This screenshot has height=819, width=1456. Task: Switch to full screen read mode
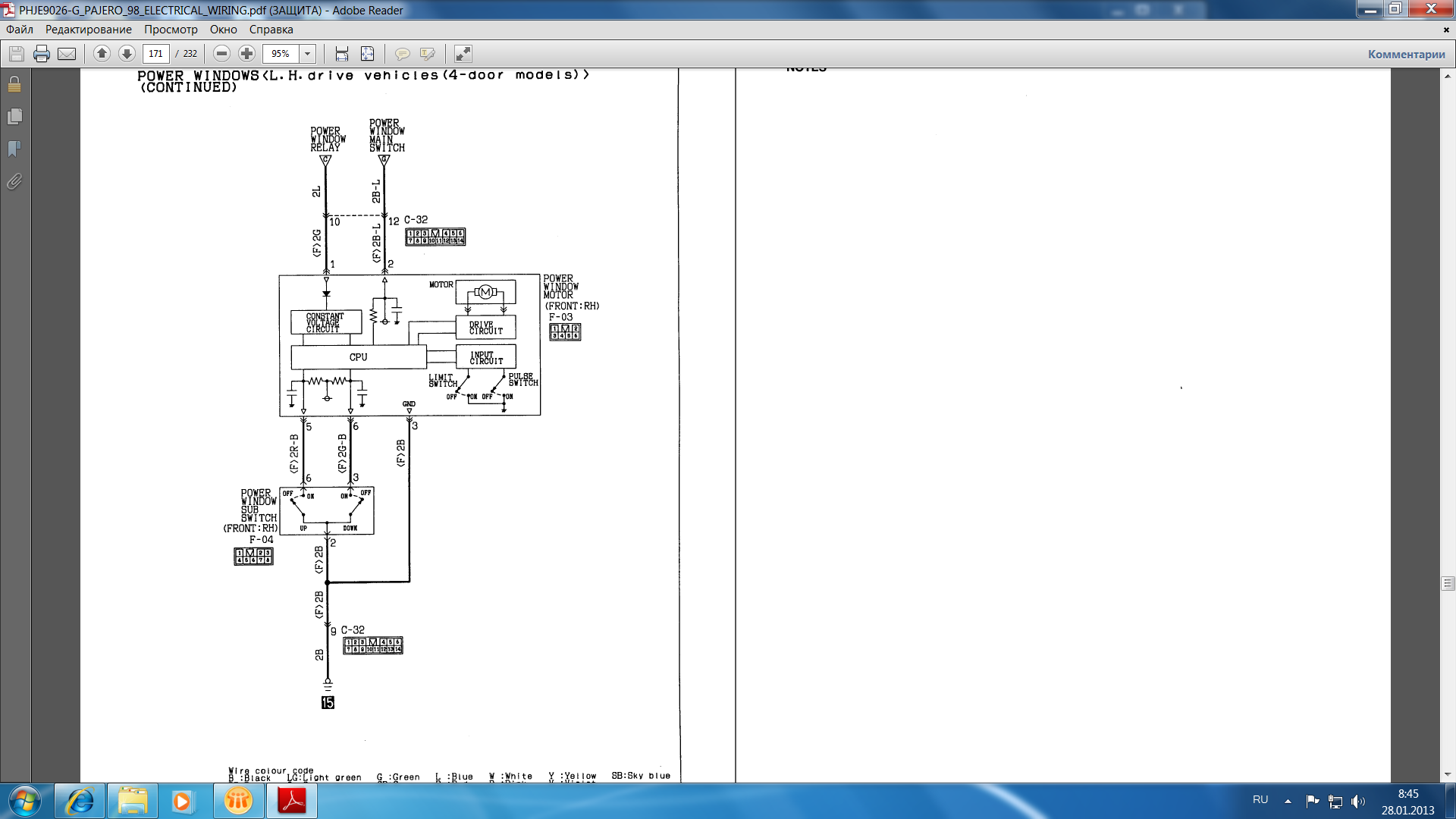pyautogui.click(x=463, y=54)
